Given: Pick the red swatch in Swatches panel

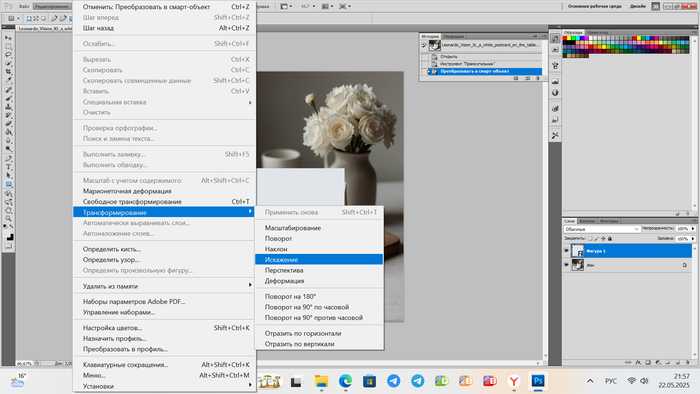Looking at the screenshot, I should tap(565, 39).
